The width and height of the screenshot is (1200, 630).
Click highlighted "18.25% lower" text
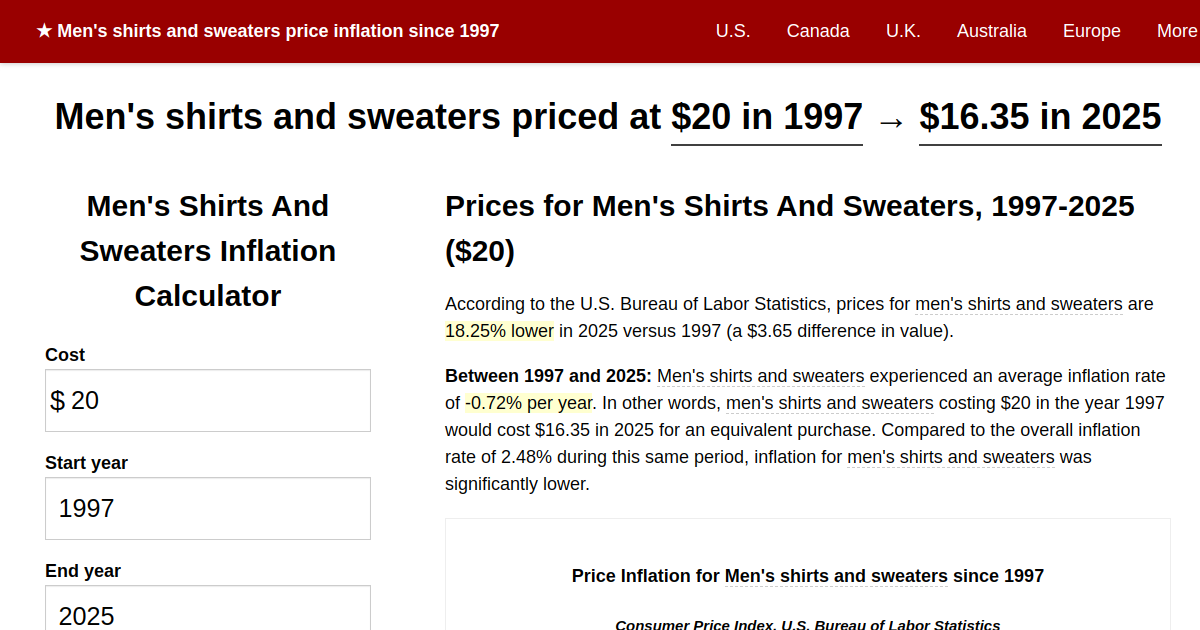pos(499,331)
